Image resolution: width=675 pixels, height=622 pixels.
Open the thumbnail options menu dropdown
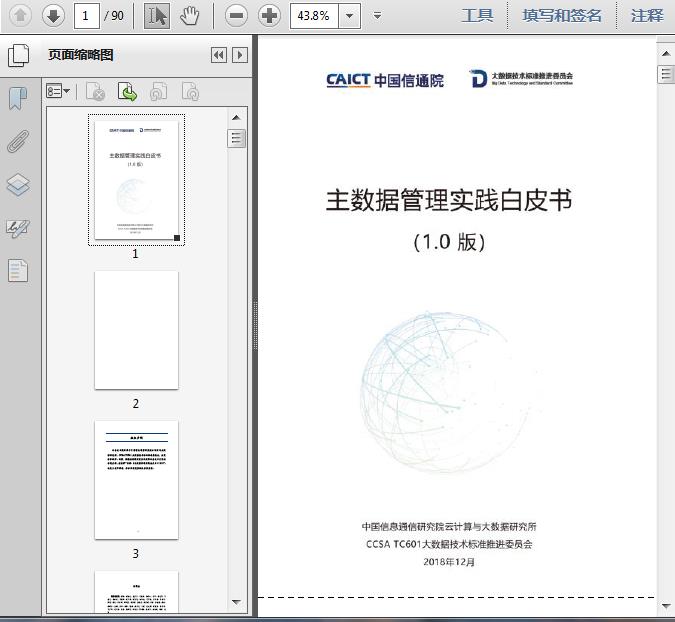click(x=58, y=91)
